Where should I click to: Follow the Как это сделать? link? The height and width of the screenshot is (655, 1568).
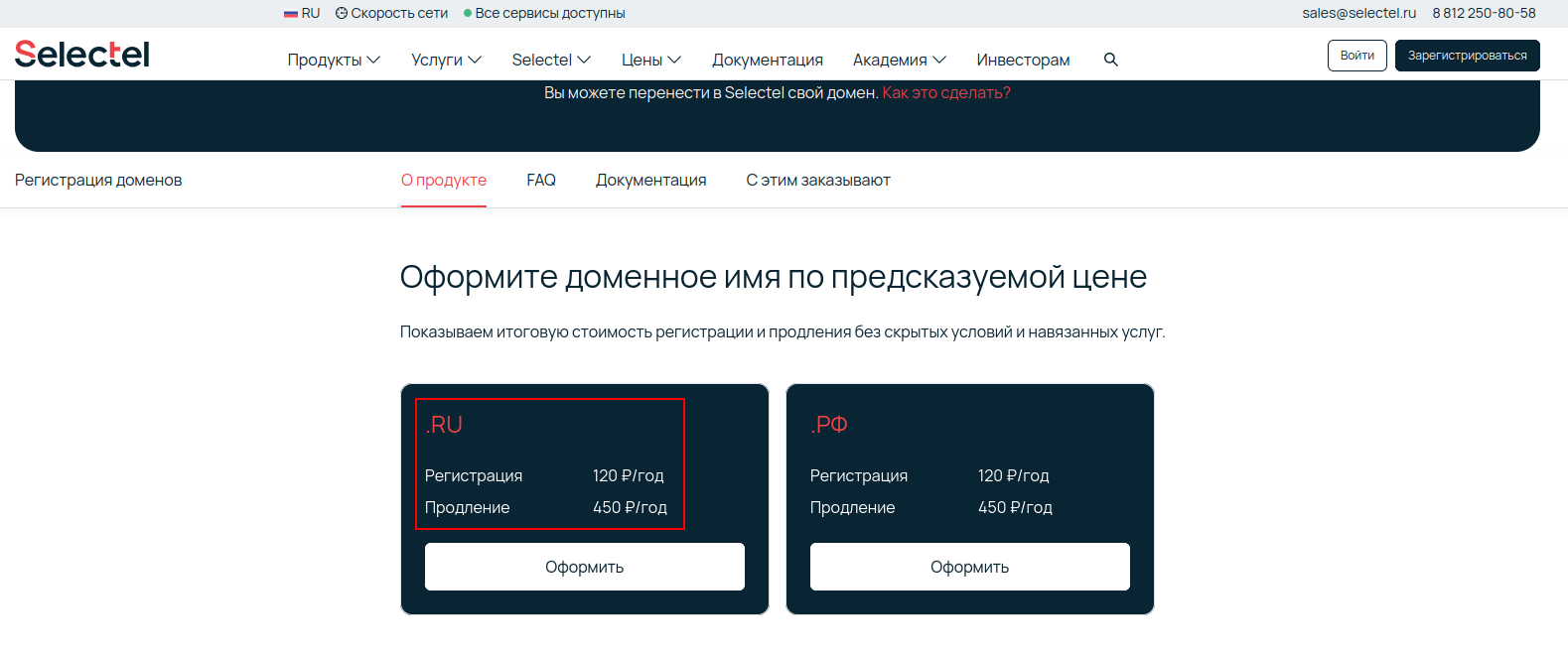click(946, 92)
